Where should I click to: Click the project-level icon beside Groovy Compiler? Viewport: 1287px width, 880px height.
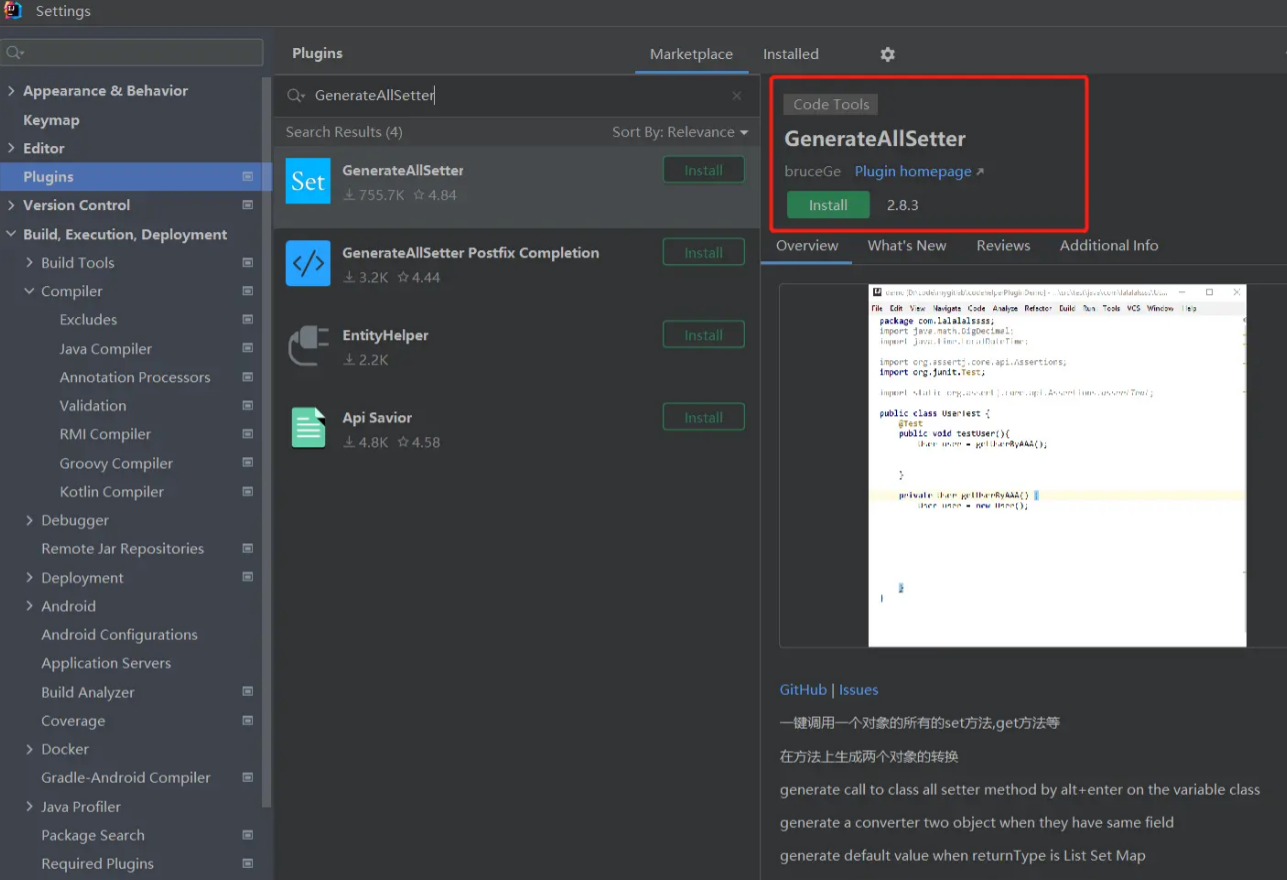(x=248, y=463)
